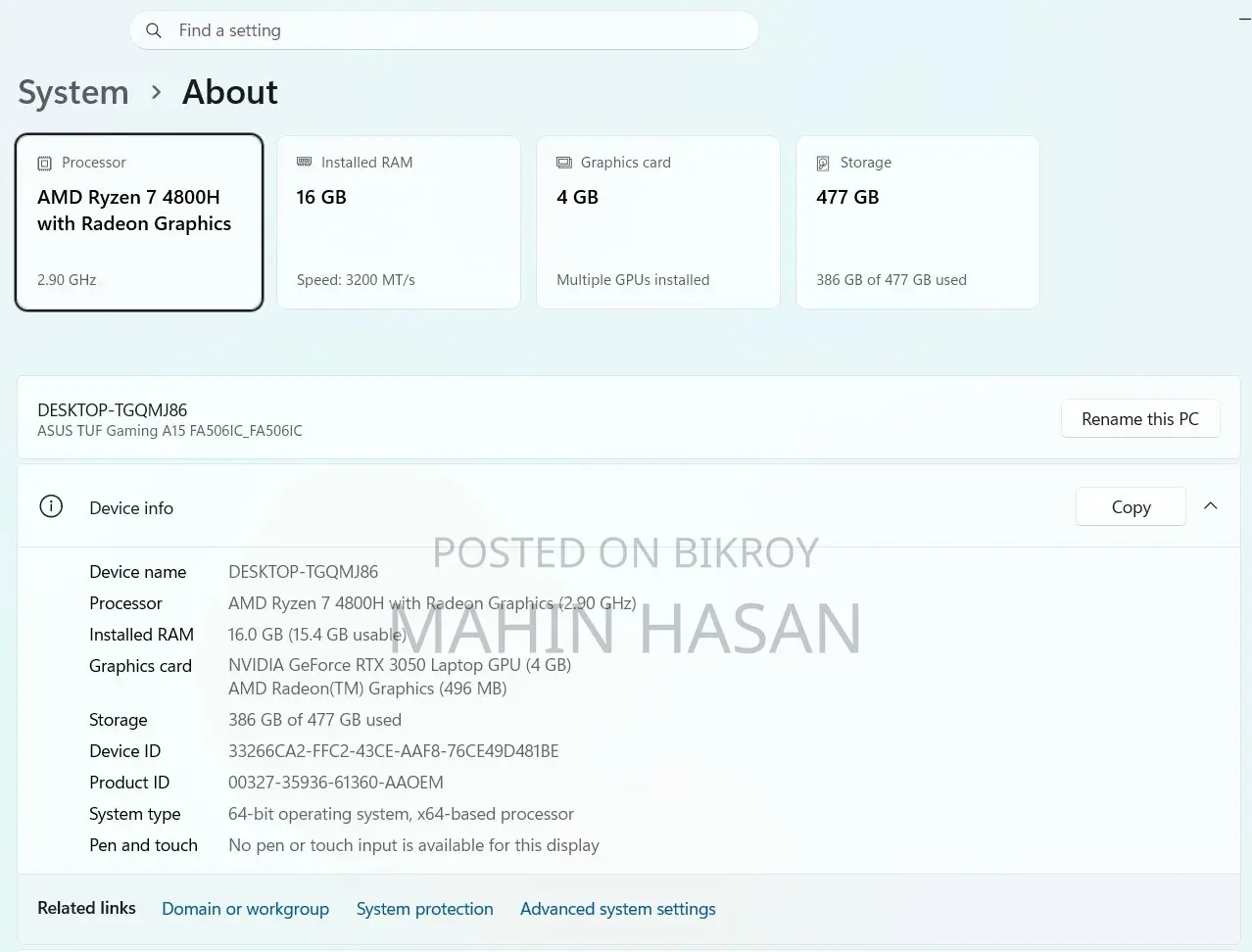The width and height of the screenshot is (1252, 952).
Task: Click the processor chip icon
Action: [44, 163]
